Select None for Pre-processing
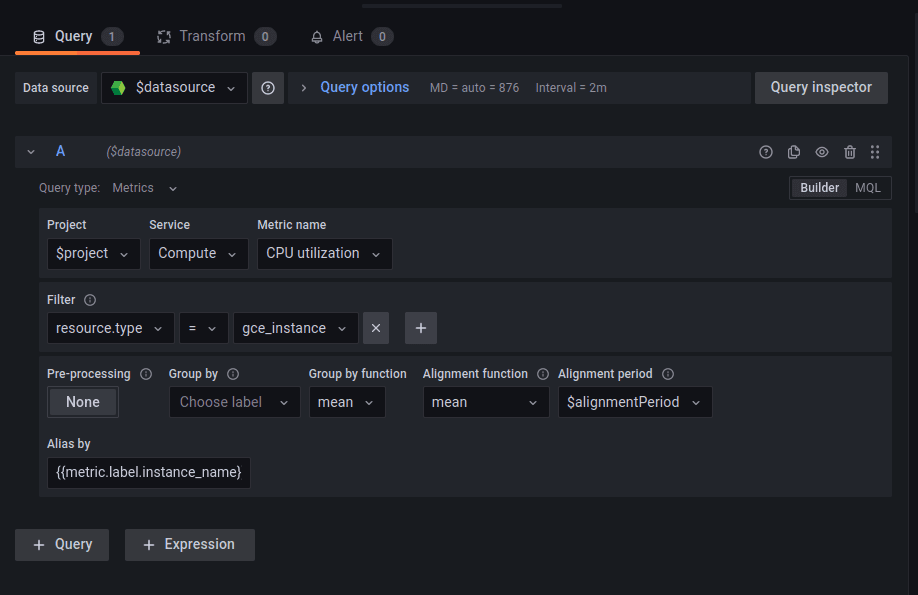918x595 pixels. (82, 402)
